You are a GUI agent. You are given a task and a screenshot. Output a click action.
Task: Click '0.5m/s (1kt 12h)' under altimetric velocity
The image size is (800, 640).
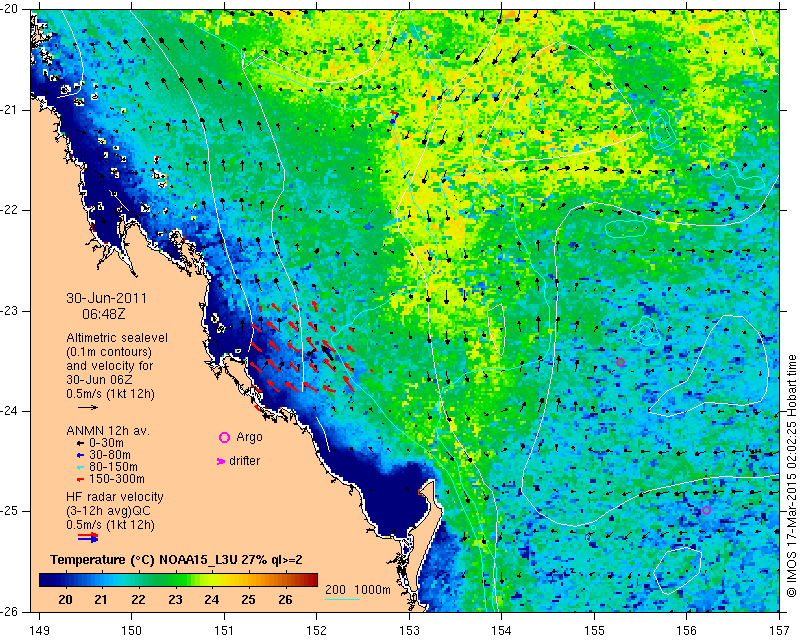coord(110,394)
